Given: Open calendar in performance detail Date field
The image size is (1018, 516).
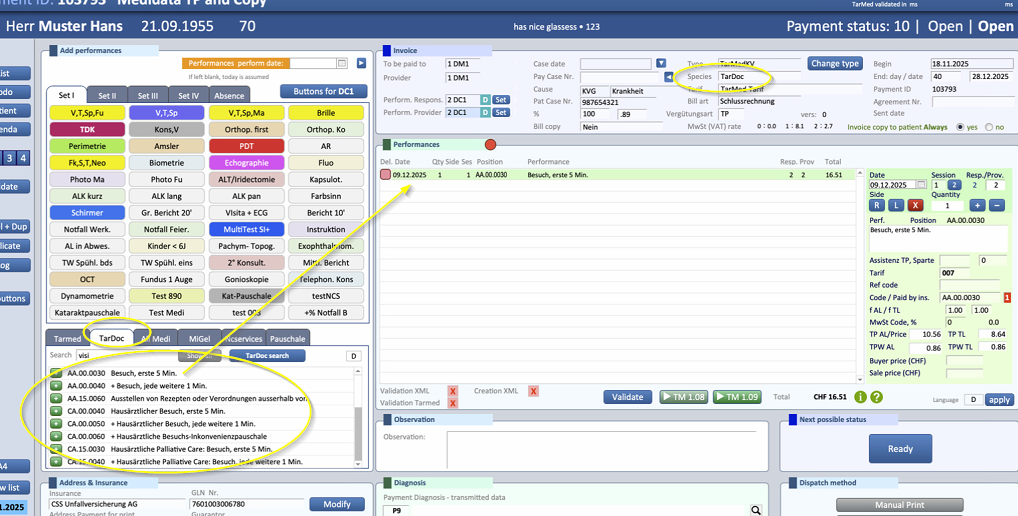Looking at the screenshot, I should tap(921, 185).
